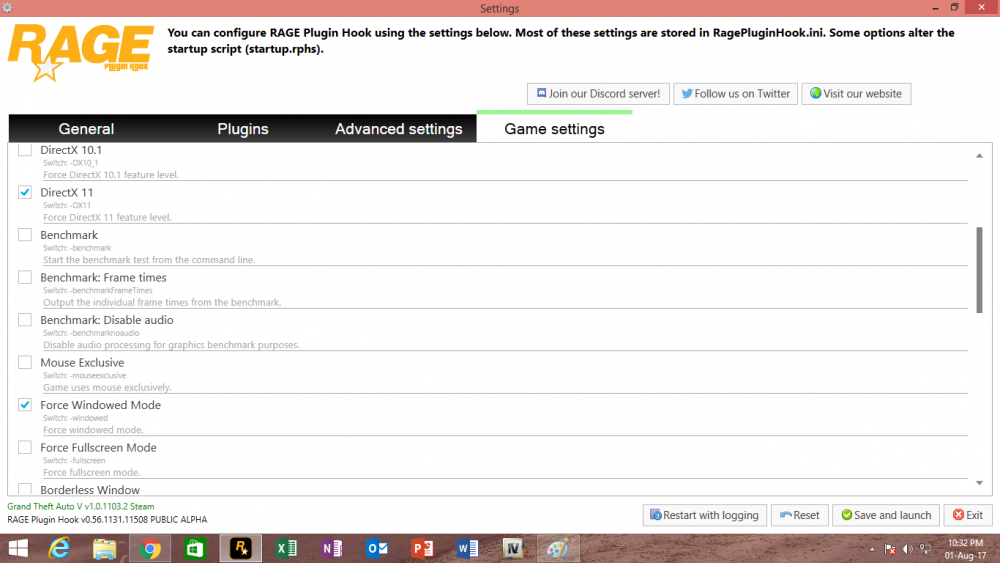Click scrollbar down arrow in settings list
Screen dimensions: 1000x563
[x=979, y=483]
